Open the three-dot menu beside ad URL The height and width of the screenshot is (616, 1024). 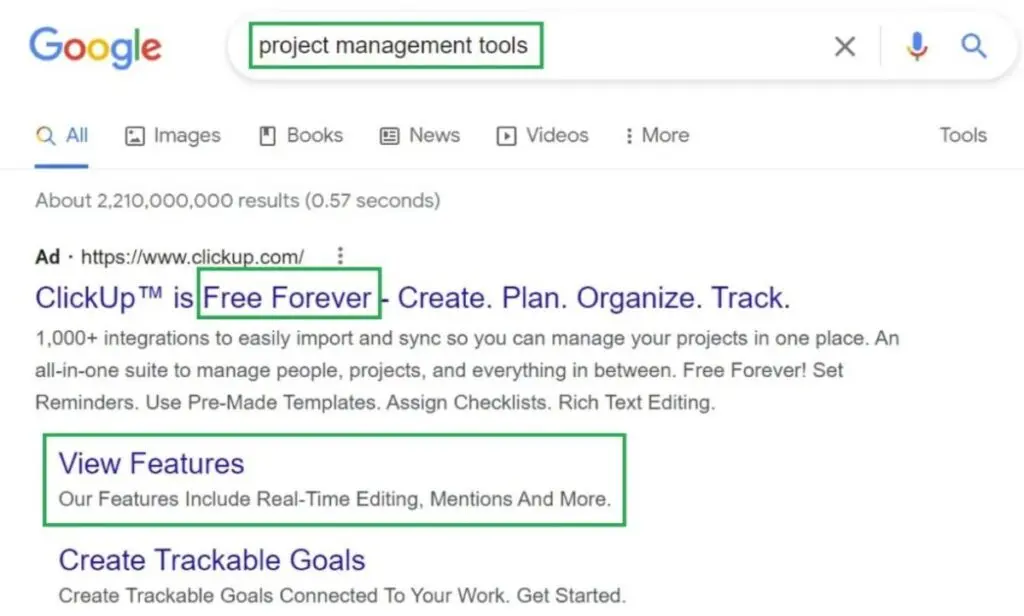click(x=341, y=256)
